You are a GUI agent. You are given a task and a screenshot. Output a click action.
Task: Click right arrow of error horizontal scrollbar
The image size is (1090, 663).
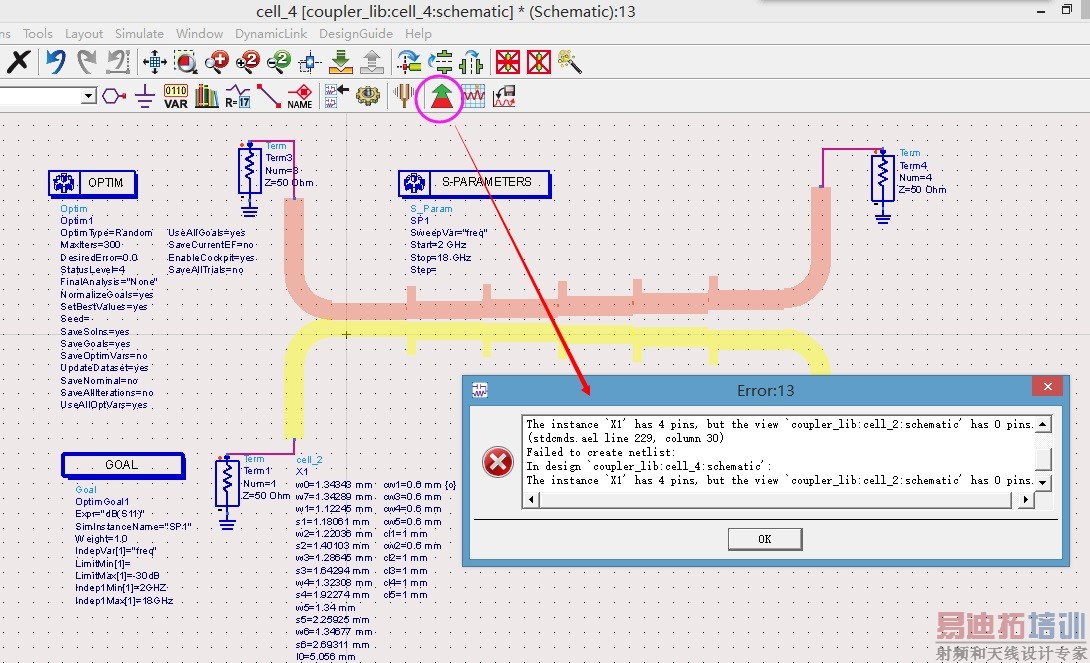[x=1025, y=499]
